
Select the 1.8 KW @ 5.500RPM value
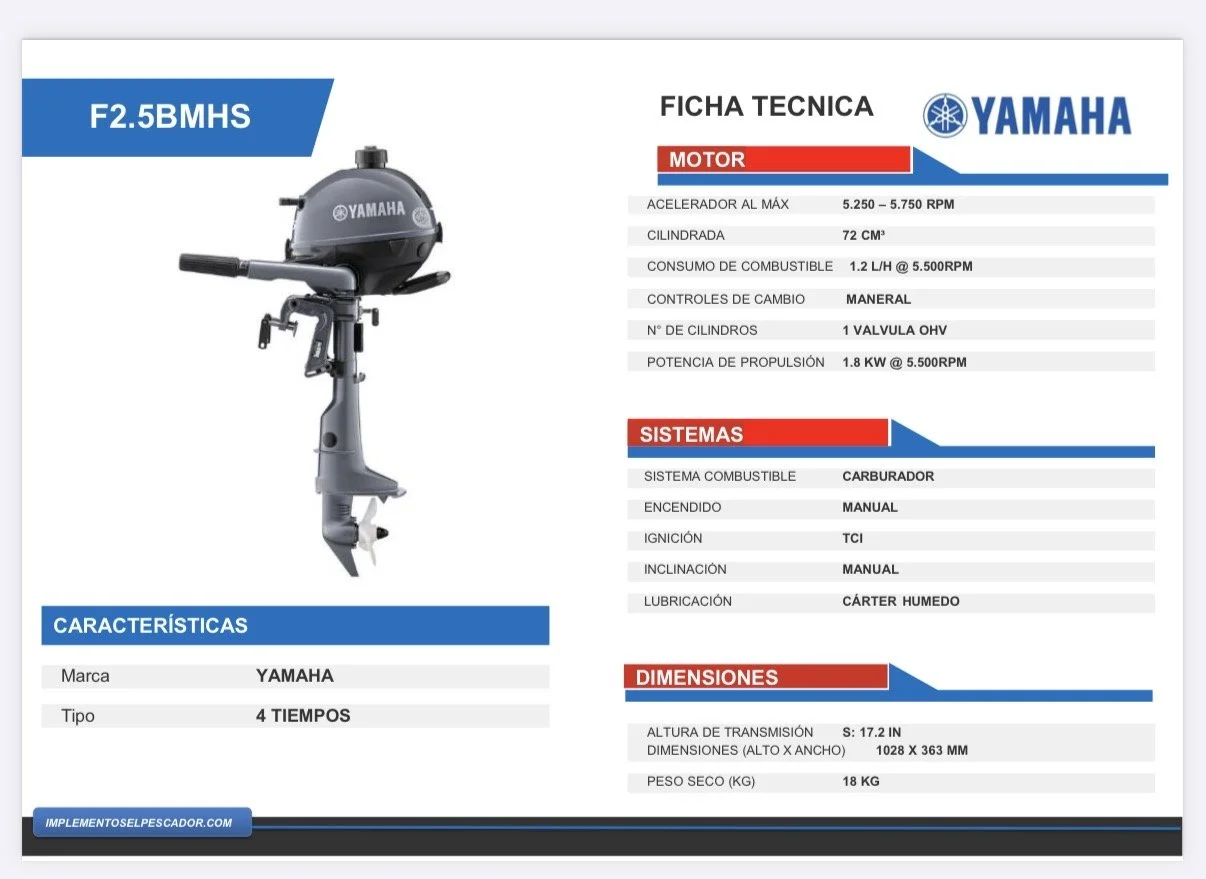click(905, 362)
